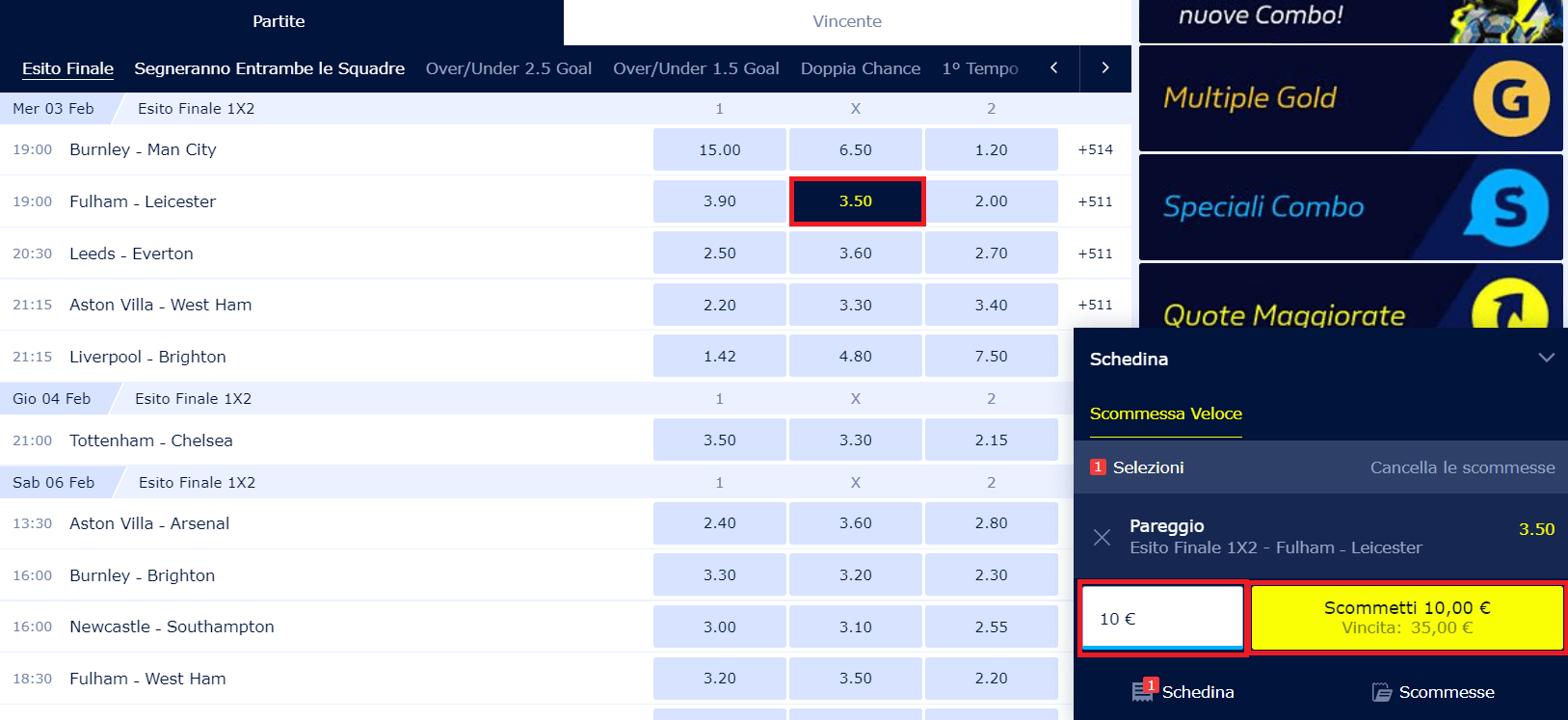Switch to the Vincente tab

tap(846, 21)
